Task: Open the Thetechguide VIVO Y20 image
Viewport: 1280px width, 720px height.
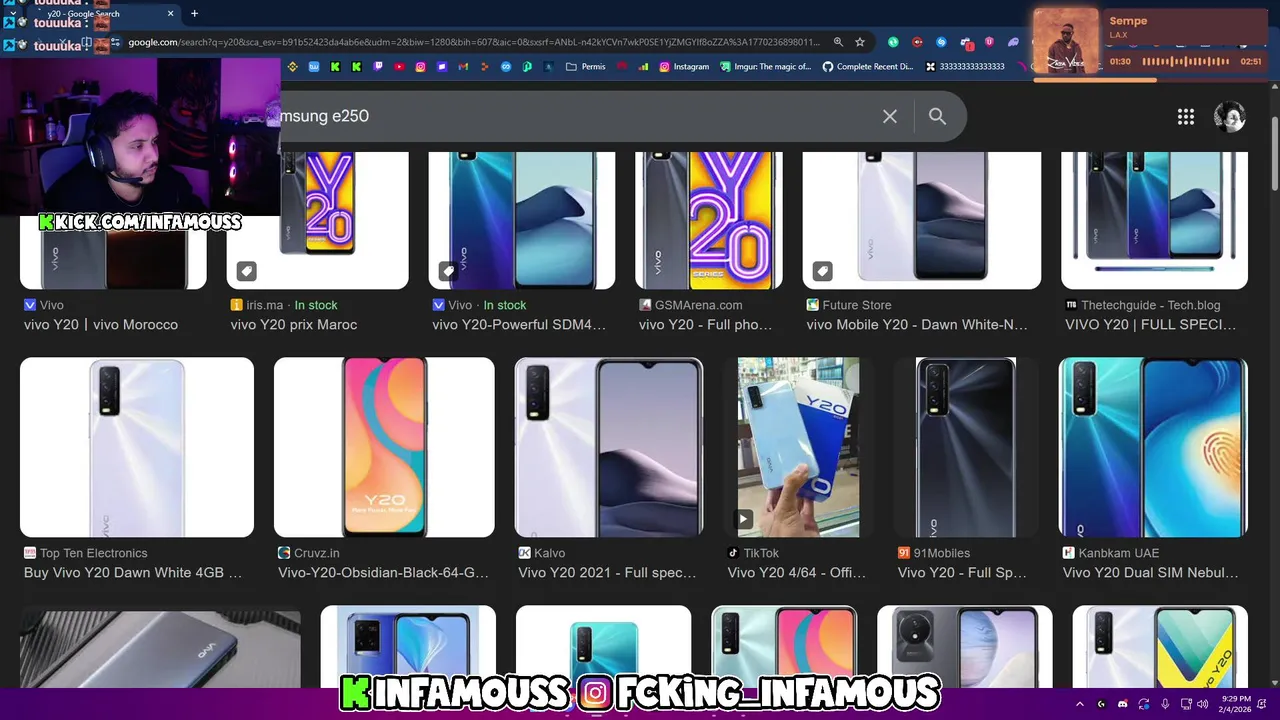Action: pos(1154,220)
